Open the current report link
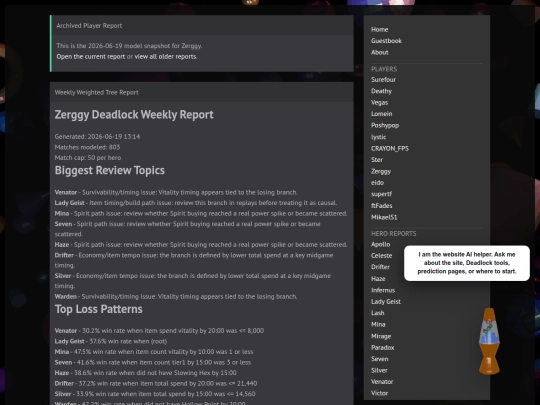 coord(91,56)
